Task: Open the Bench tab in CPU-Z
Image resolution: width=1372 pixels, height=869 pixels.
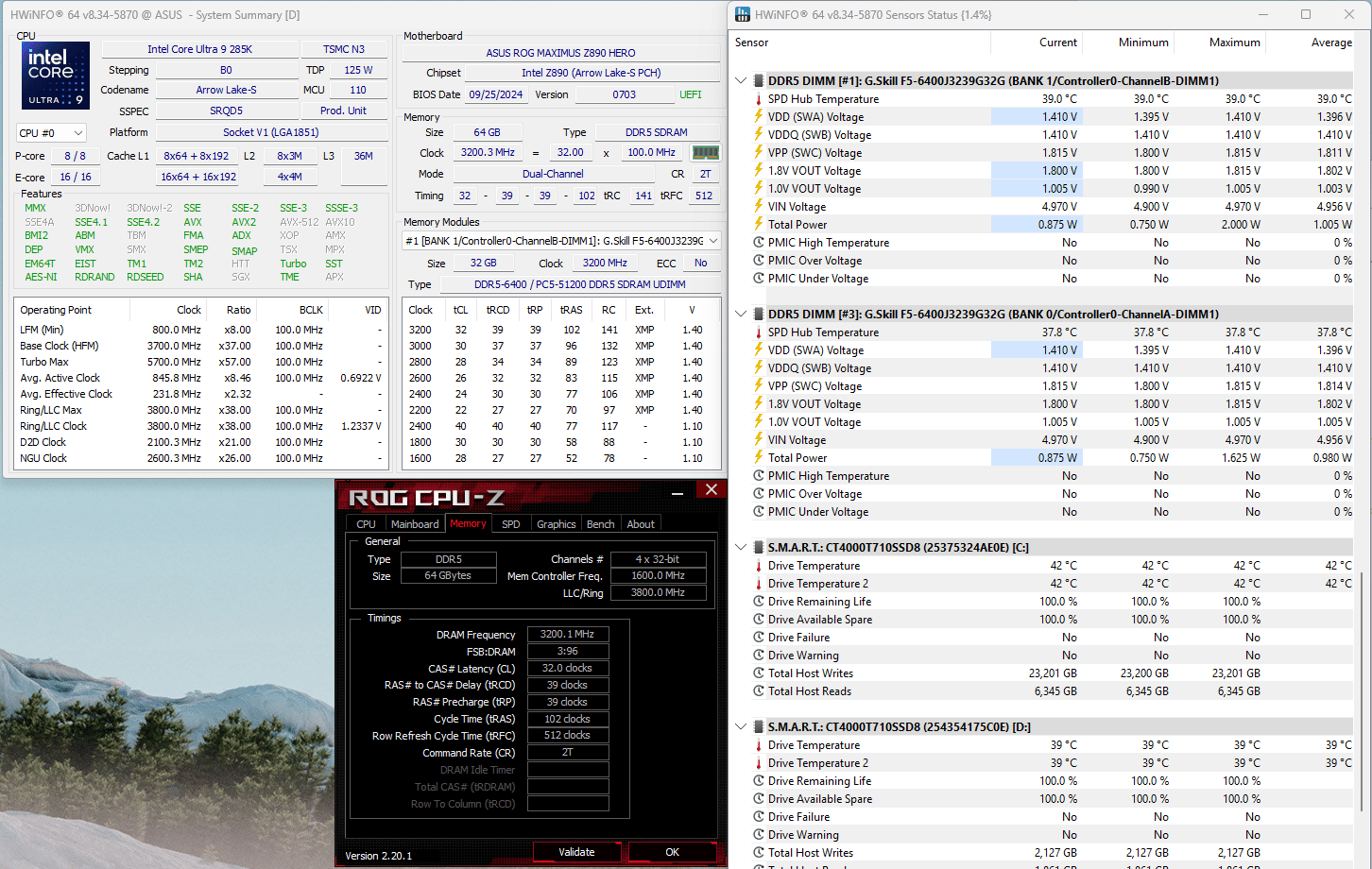Action: tap(600, 524)
